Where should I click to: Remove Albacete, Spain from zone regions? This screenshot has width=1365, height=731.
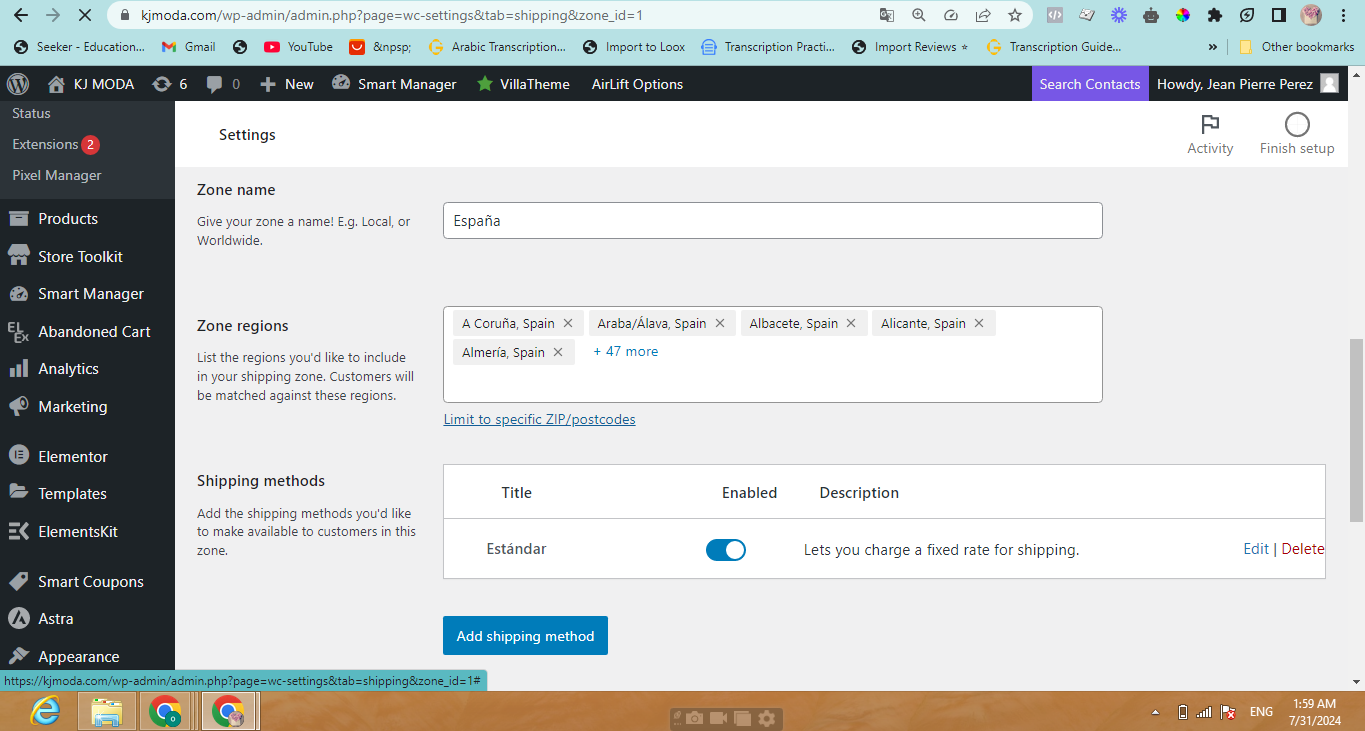(x=851, y=323)
